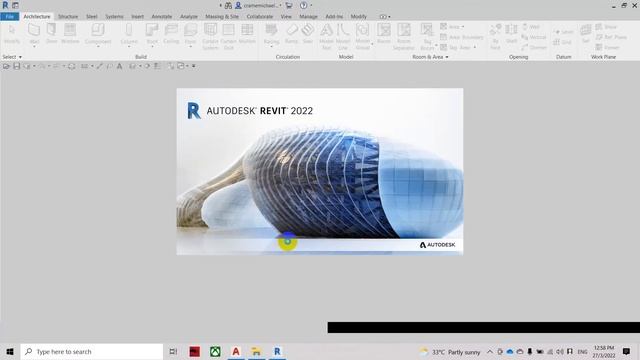Open the Area dropdown in Room & Area
640x360 pixels.
pos(463,27)
